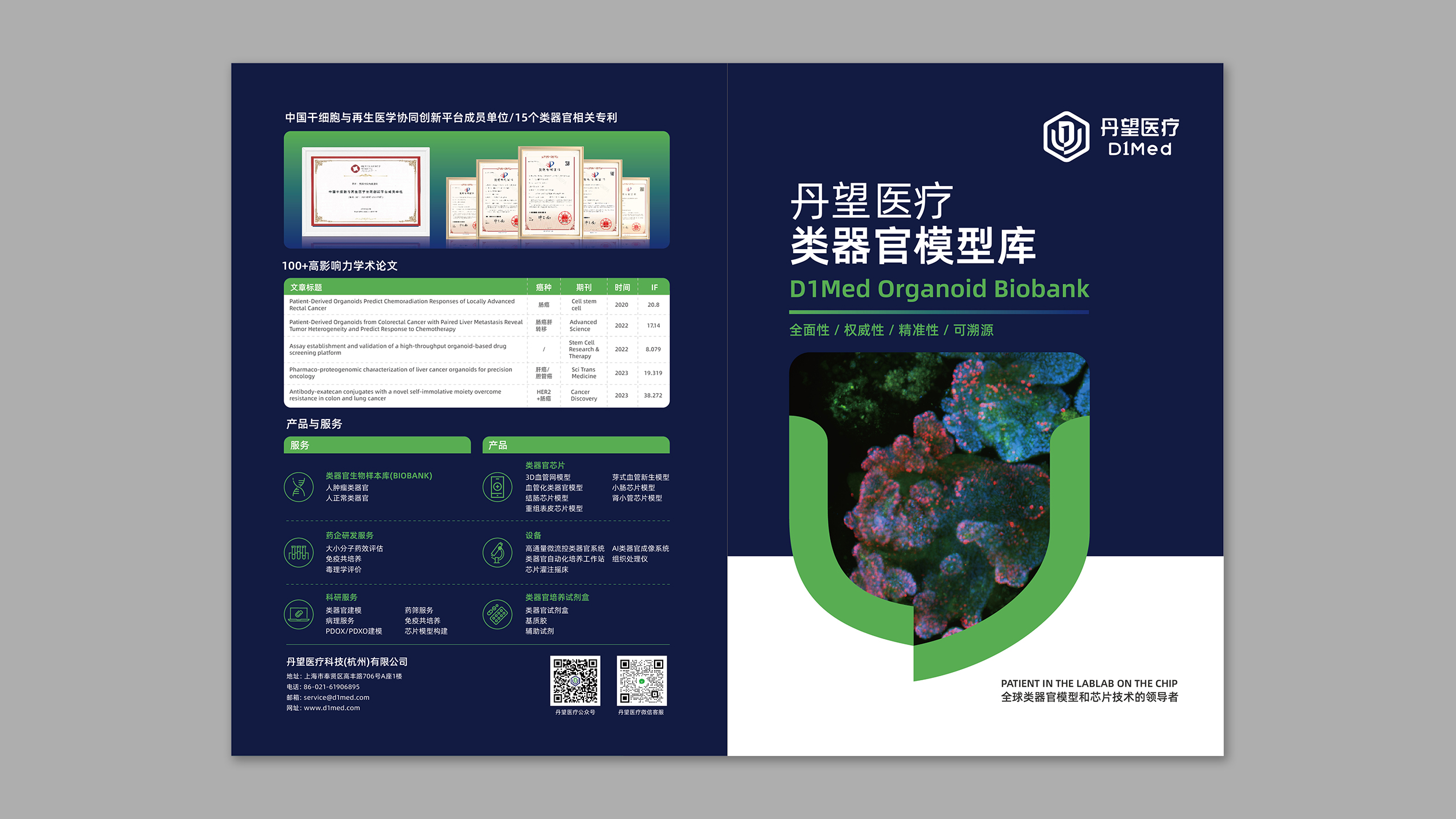Screen dimensions: 1456x819
Task: Click the 文章标题 column header
Action: click(306, 287)
